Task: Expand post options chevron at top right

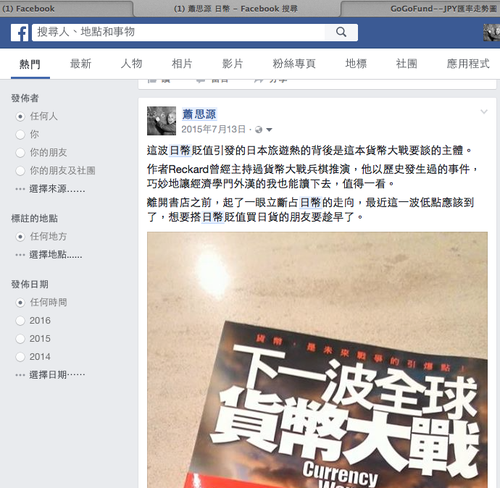Action: 484,112
